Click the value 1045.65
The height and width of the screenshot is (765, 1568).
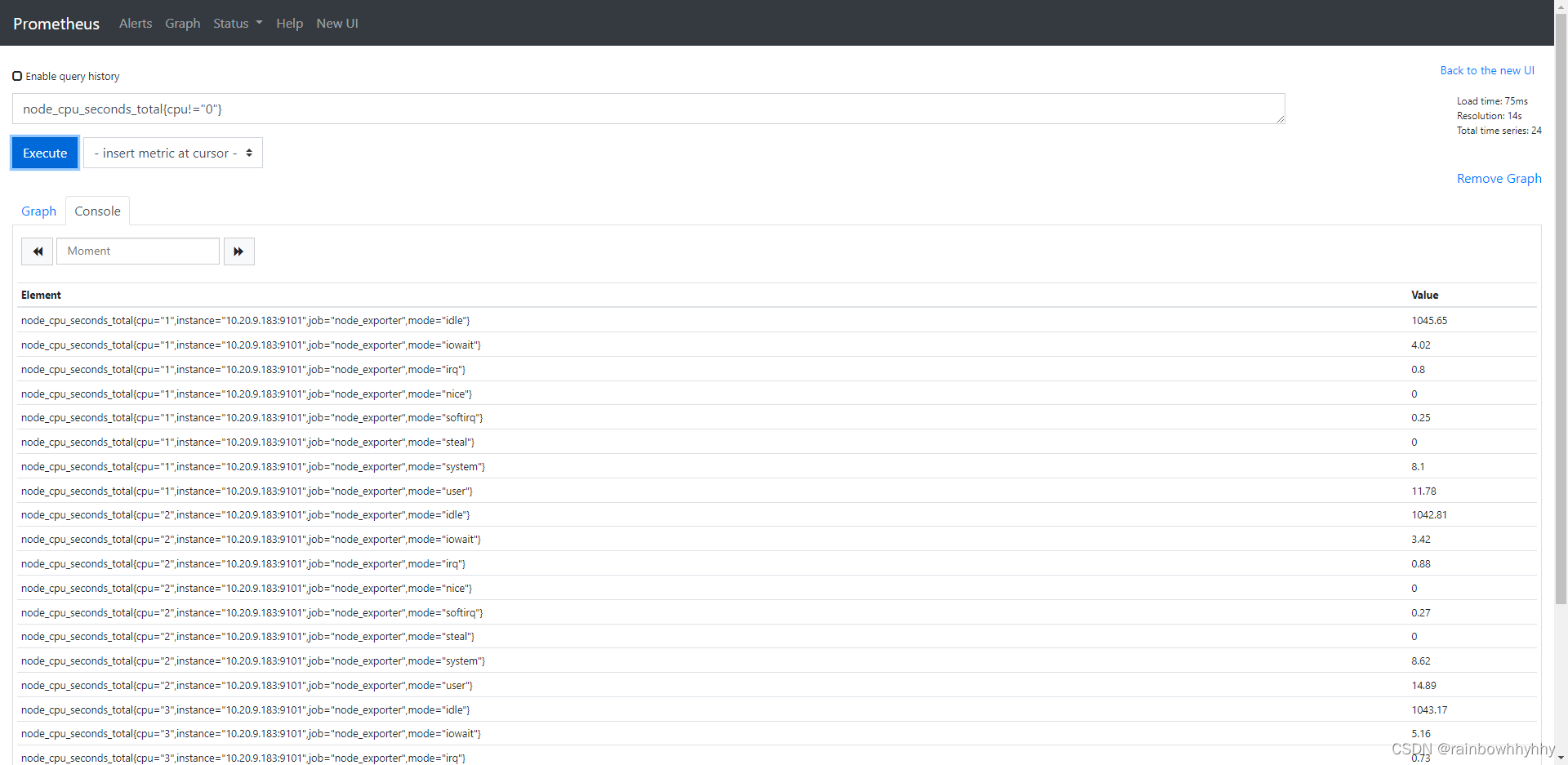coord(1429,320)
